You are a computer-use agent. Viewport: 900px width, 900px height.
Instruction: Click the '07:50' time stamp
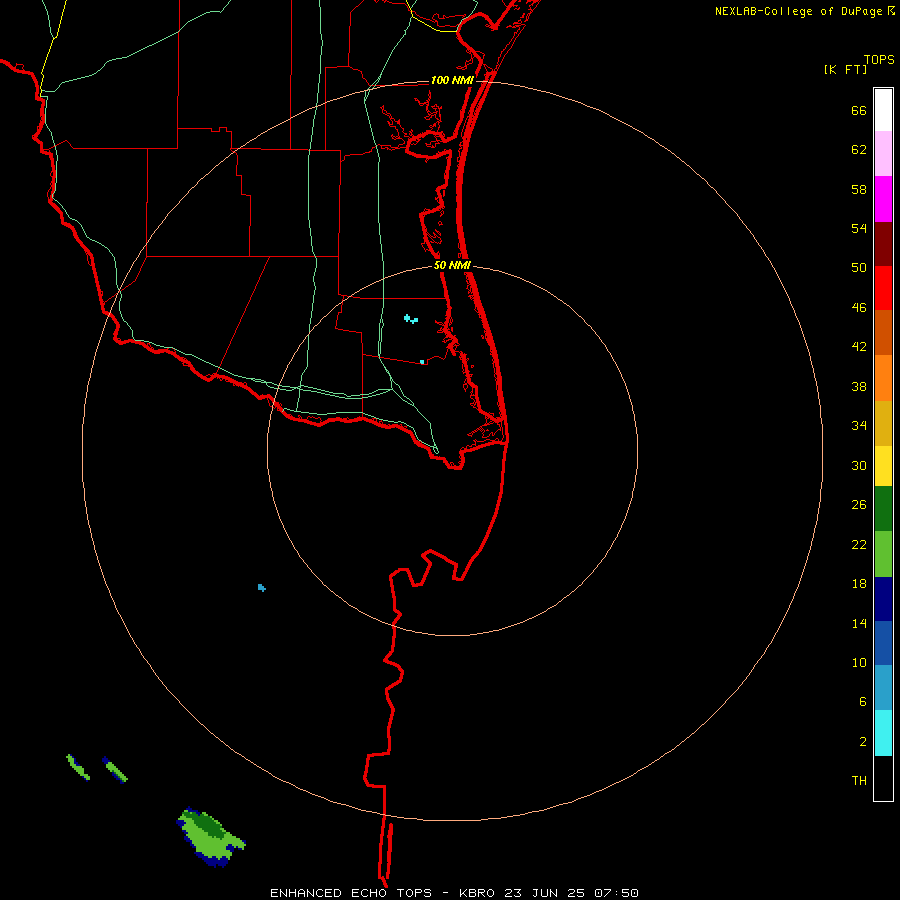(x=616, y=893)
